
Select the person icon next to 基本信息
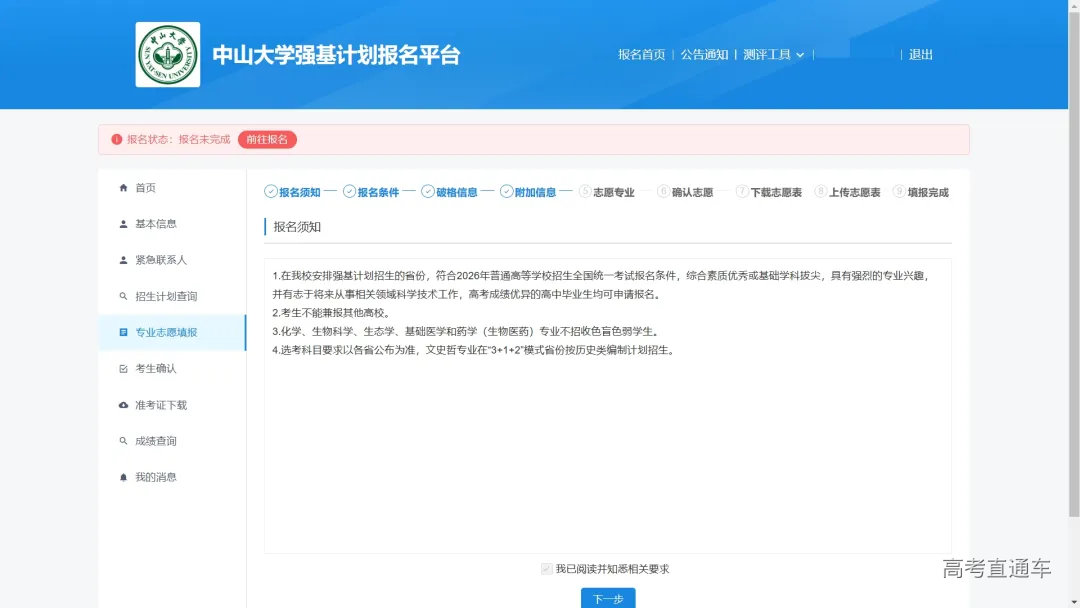point(124,223)
